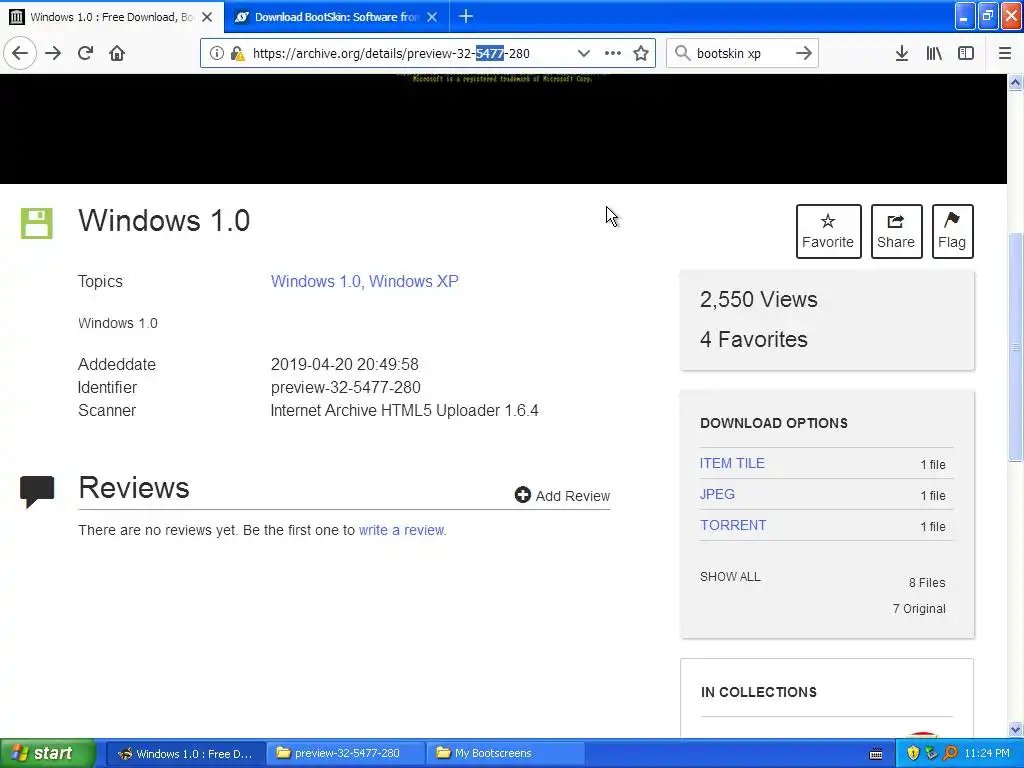The width and height of the screenshot is (1024, 768).
Task: Open the browser home page
Action: pyautogui.click(x=117, y=53)
